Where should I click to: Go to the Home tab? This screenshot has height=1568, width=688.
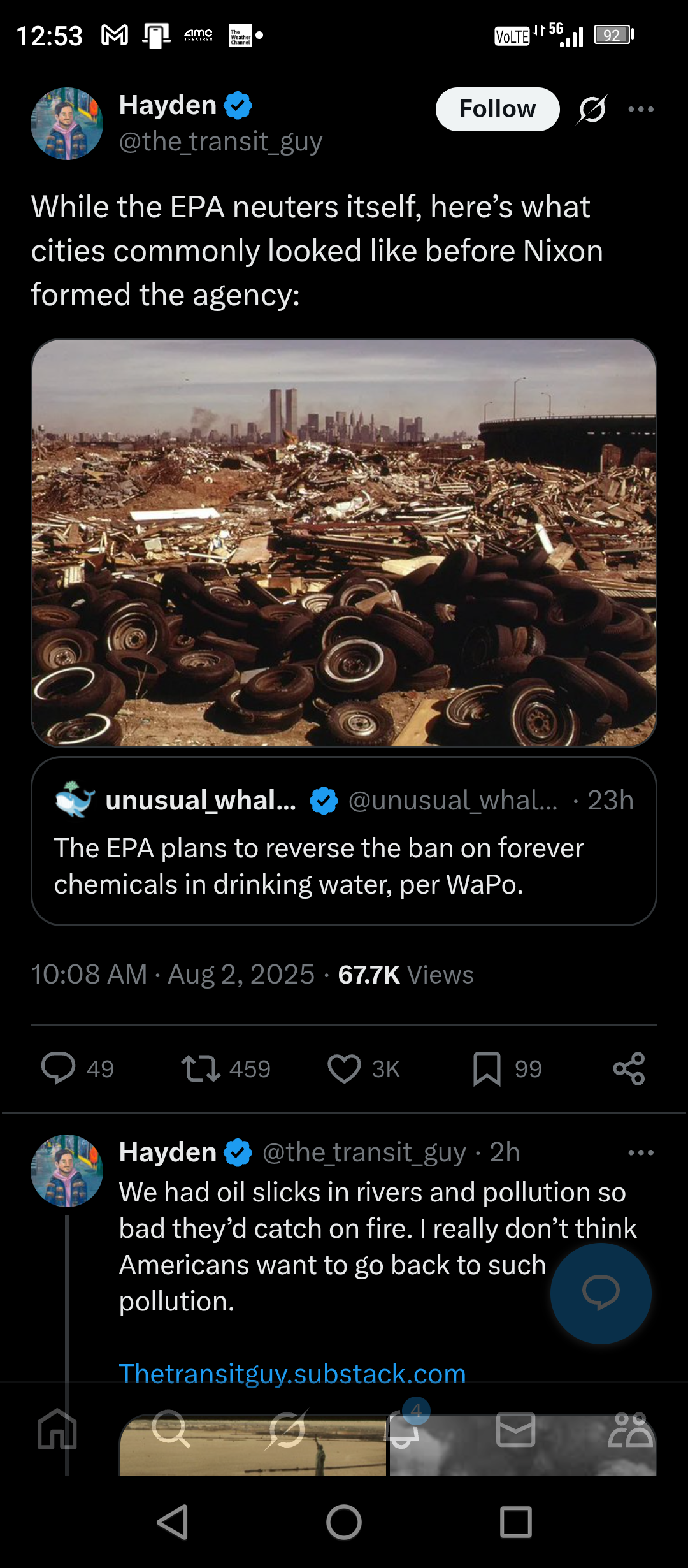point(57,1428)
